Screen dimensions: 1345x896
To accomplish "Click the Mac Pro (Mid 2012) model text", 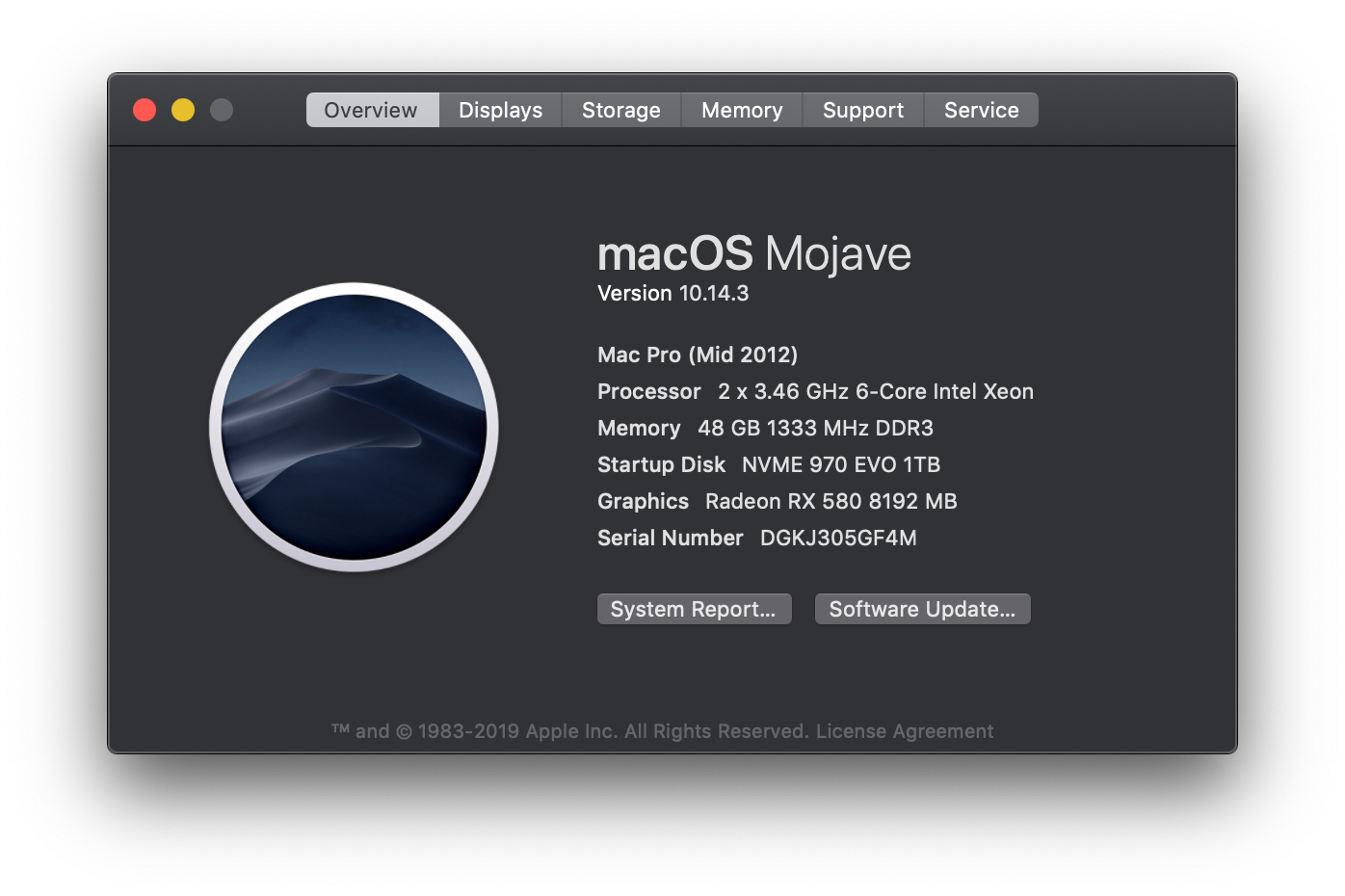I will point(698,355).
